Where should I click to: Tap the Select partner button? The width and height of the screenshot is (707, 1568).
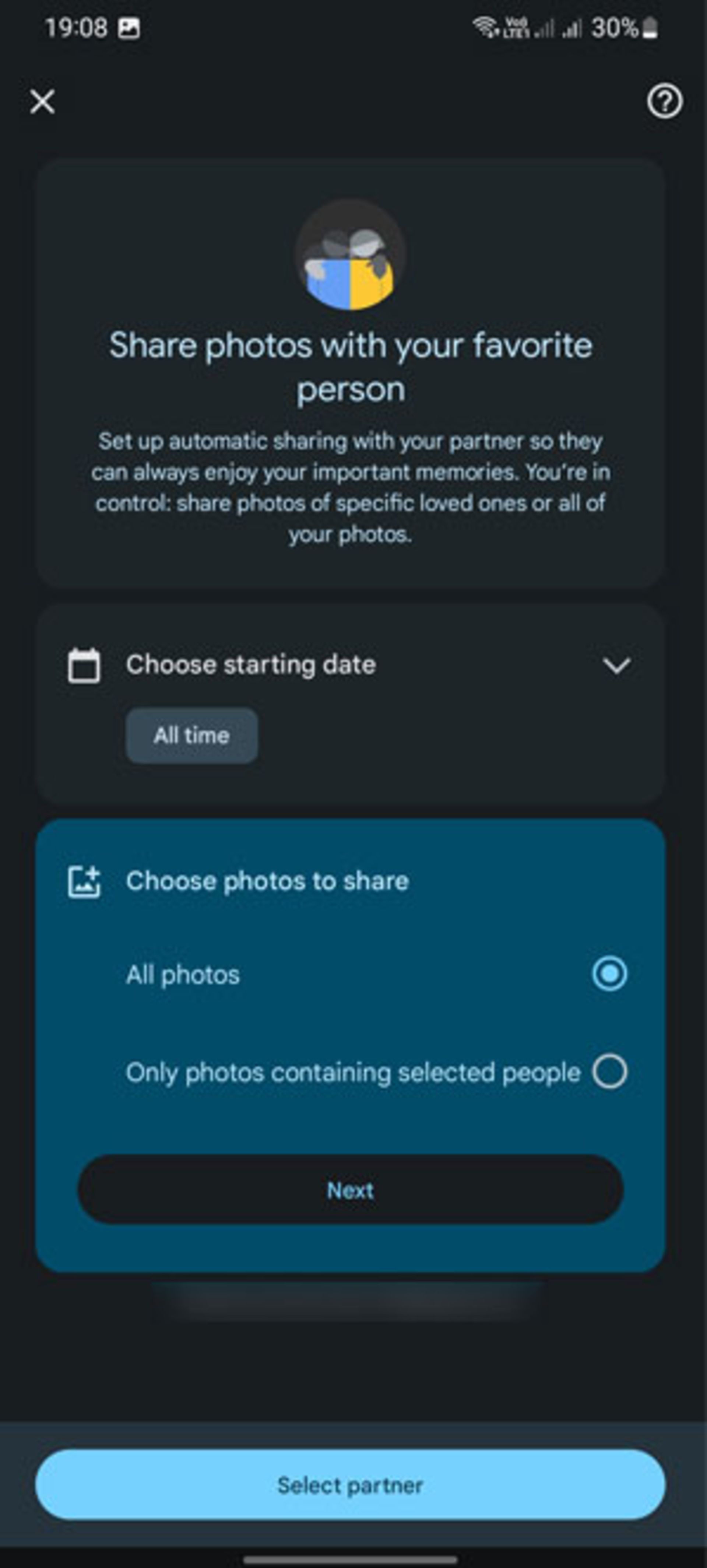click(x=351, y=1485)
